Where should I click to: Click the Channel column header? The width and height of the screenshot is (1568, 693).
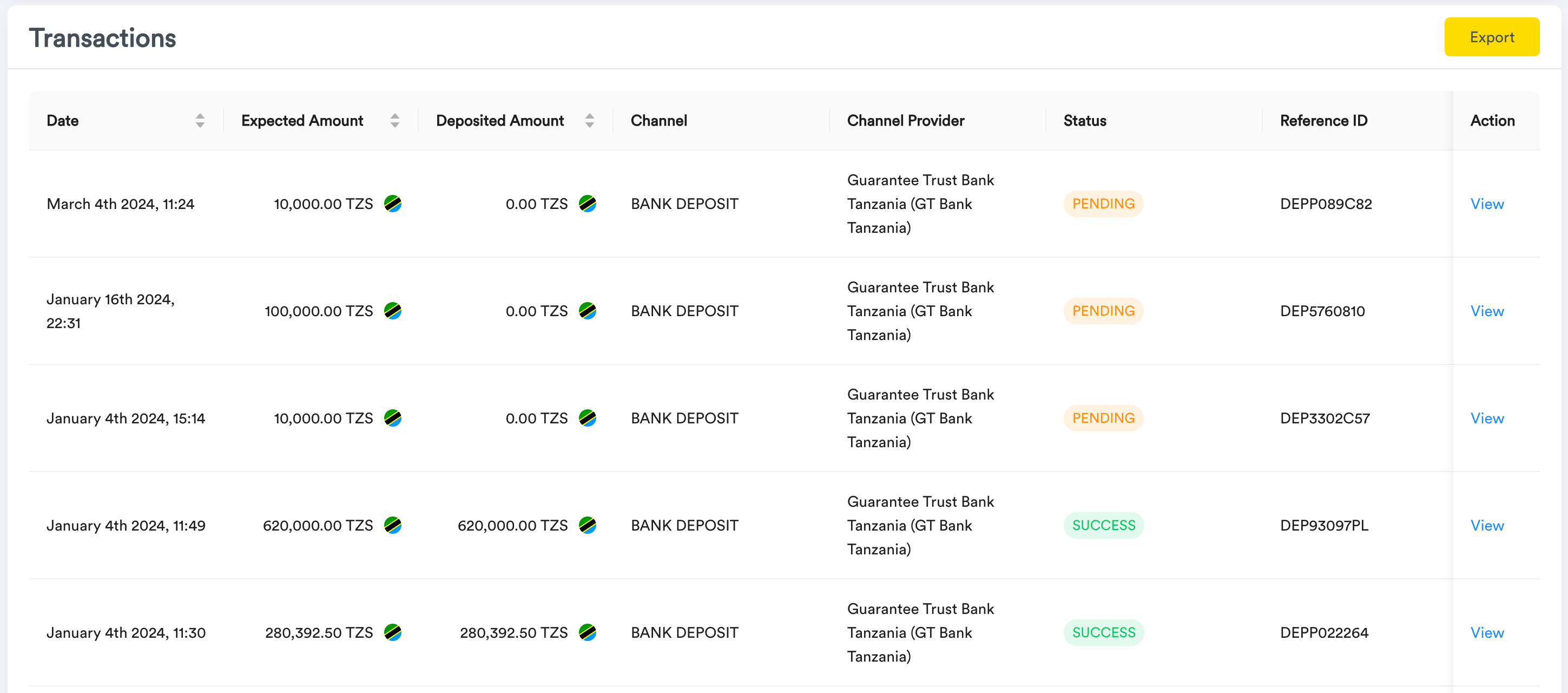658,121
